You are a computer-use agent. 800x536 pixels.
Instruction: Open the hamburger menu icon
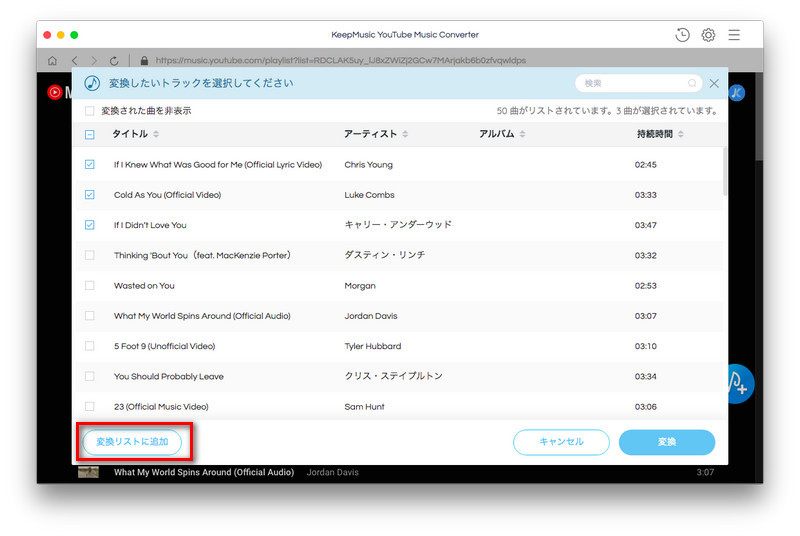pos(734,35)
